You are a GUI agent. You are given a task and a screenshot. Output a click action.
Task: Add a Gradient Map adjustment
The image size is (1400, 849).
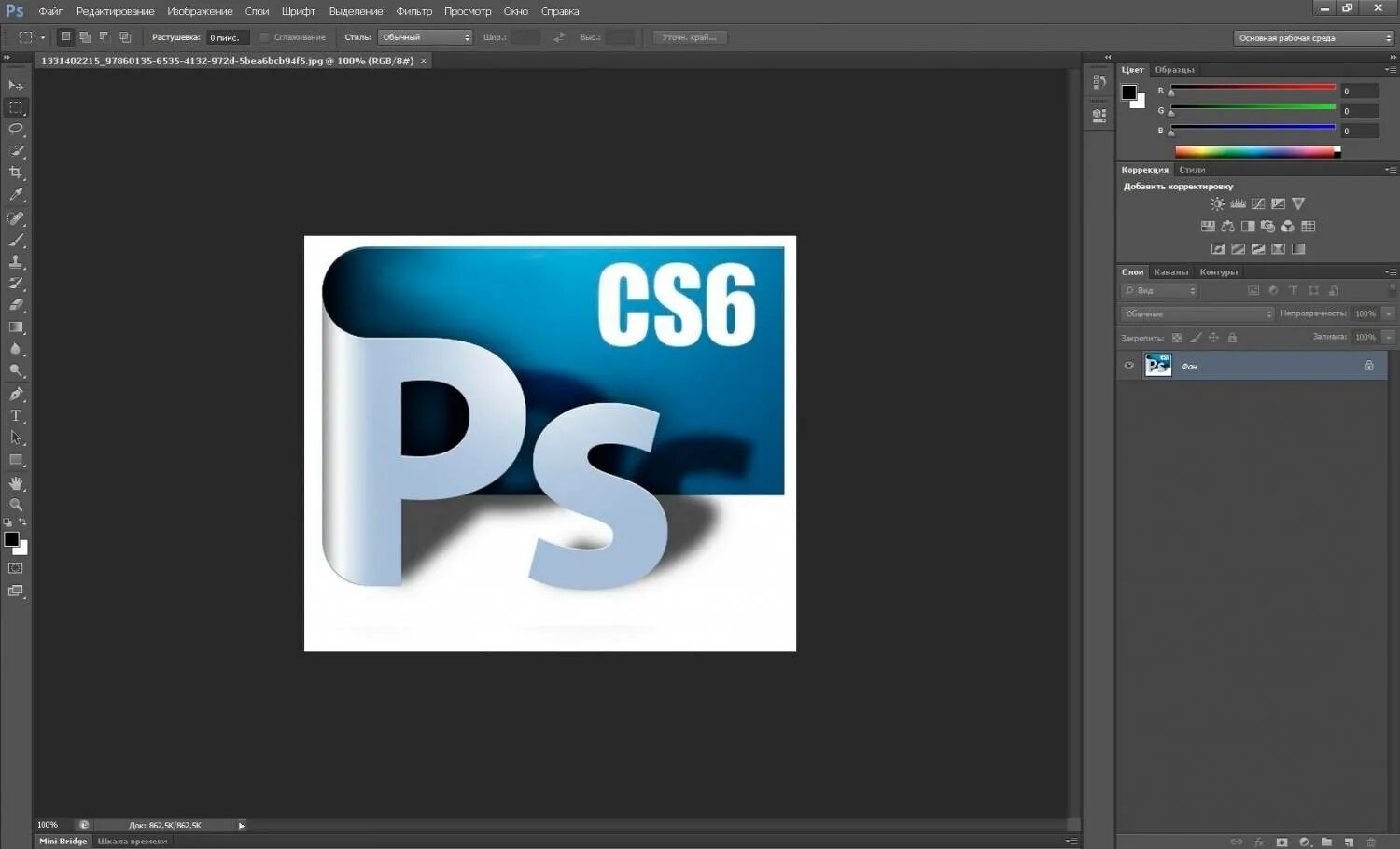pyautogui.click(x=1298, y=249)
